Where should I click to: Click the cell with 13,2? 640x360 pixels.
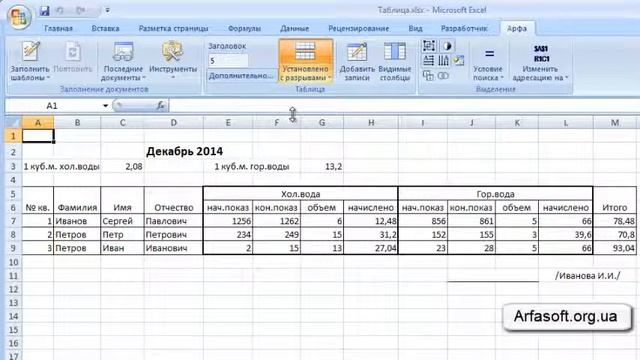322,167
